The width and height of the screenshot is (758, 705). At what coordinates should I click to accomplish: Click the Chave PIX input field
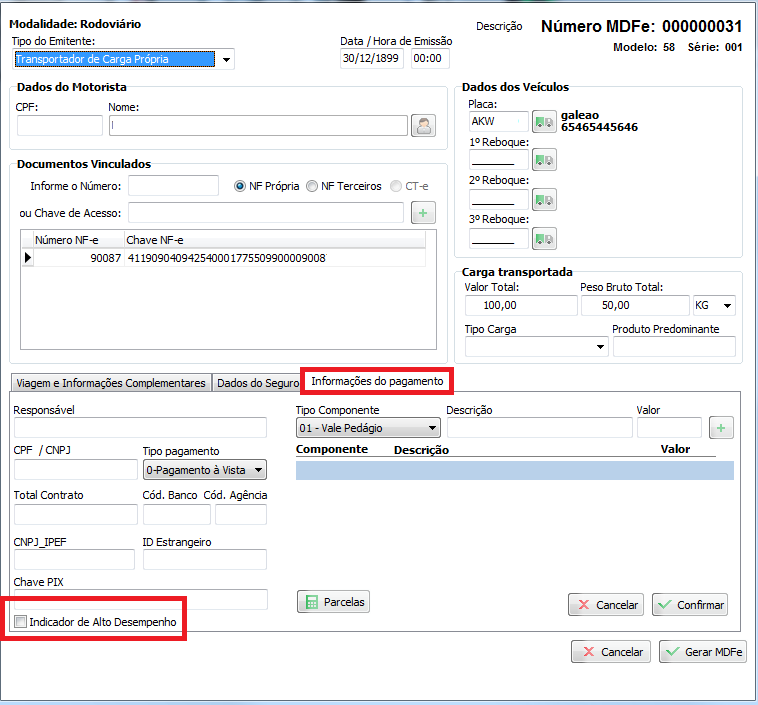(140, 599)
